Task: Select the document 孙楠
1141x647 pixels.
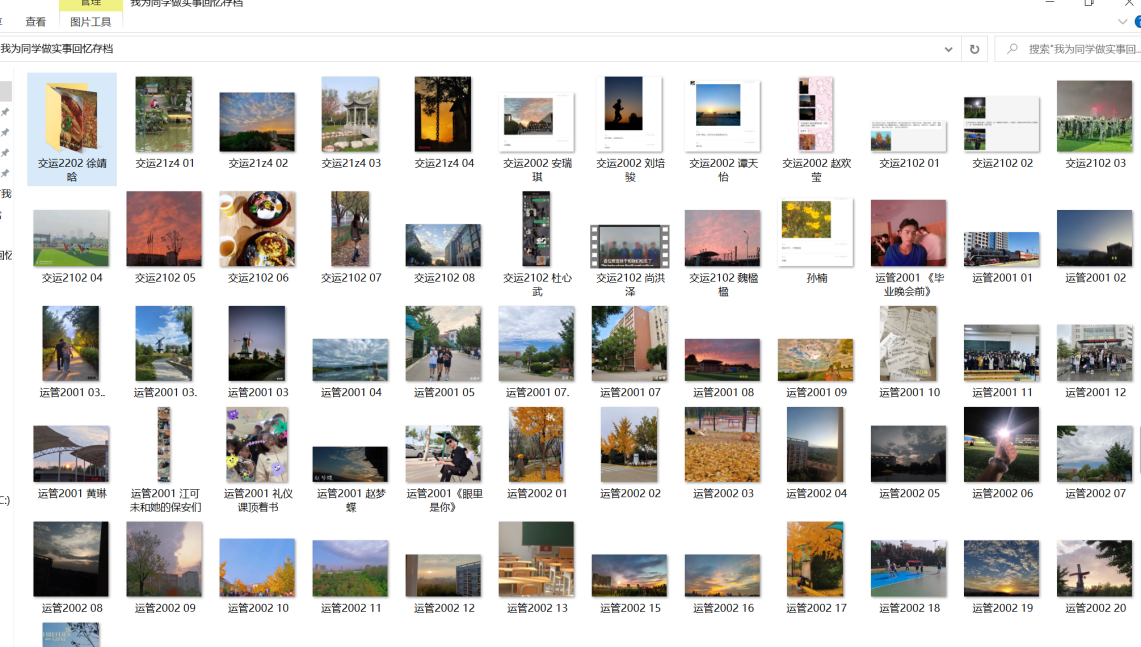Action: pyautogui.click(x=816, y=233)
